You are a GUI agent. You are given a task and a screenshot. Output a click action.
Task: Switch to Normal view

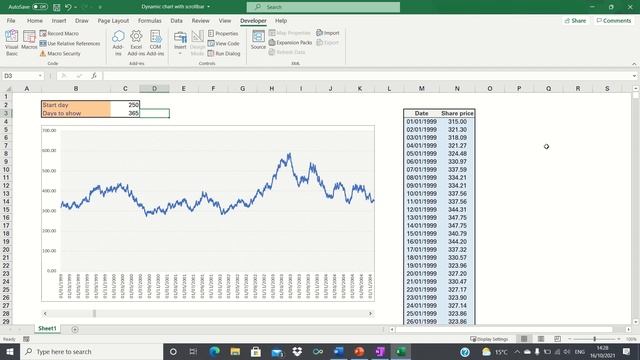[524, 339]
